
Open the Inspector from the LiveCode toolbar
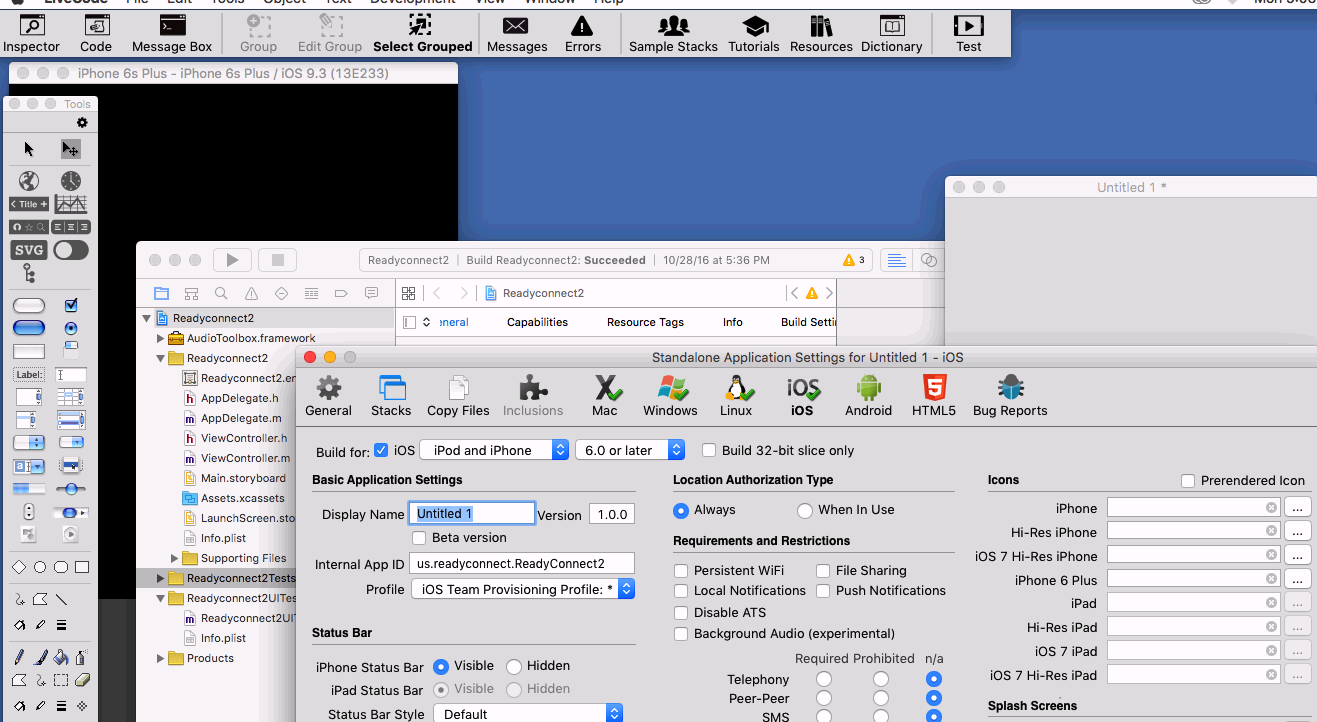[31, 33]
